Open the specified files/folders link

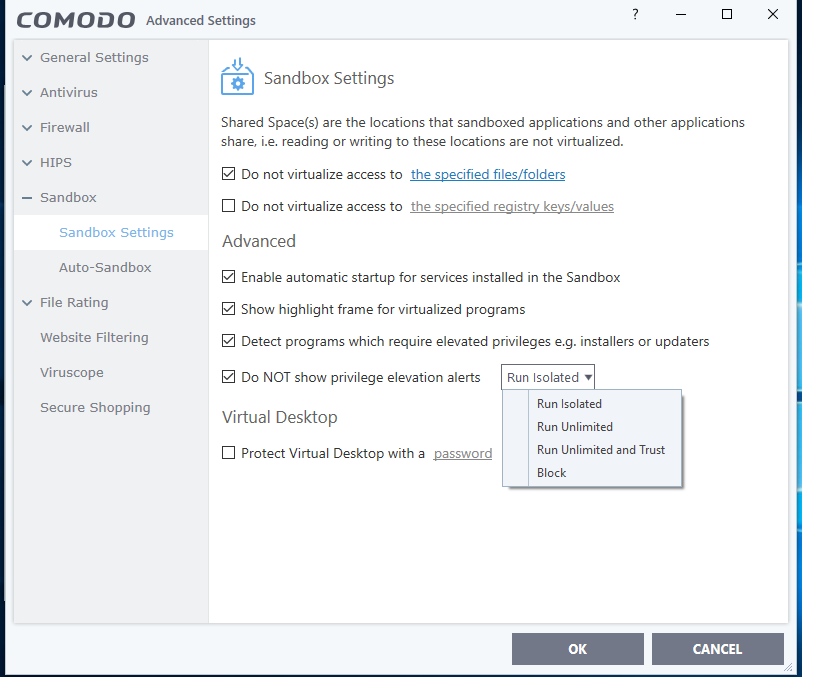[x=487, y=174]
